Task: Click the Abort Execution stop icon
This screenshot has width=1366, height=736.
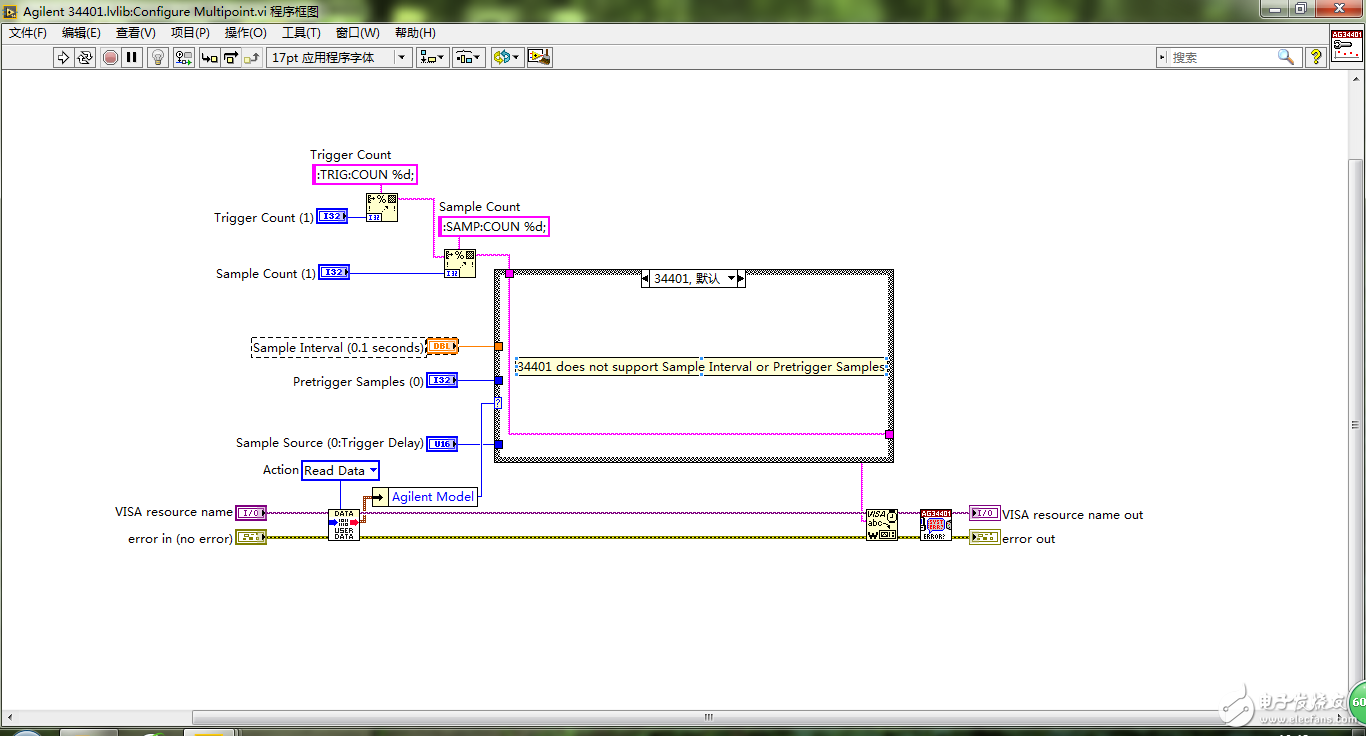Action: [110, 58]
